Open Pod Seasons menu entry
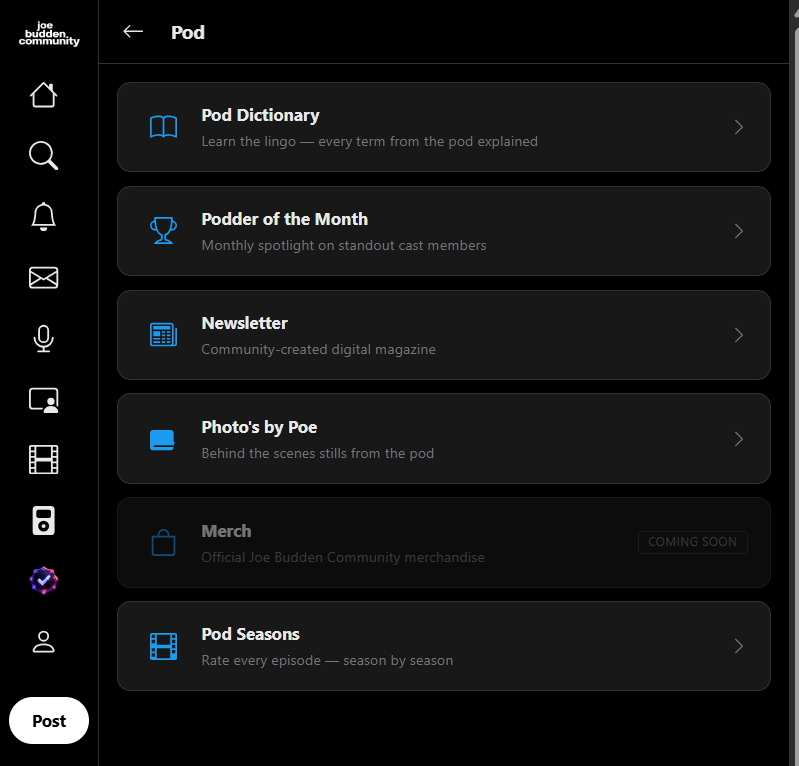This screenshot has width=799, height=766. click(443, 646)
